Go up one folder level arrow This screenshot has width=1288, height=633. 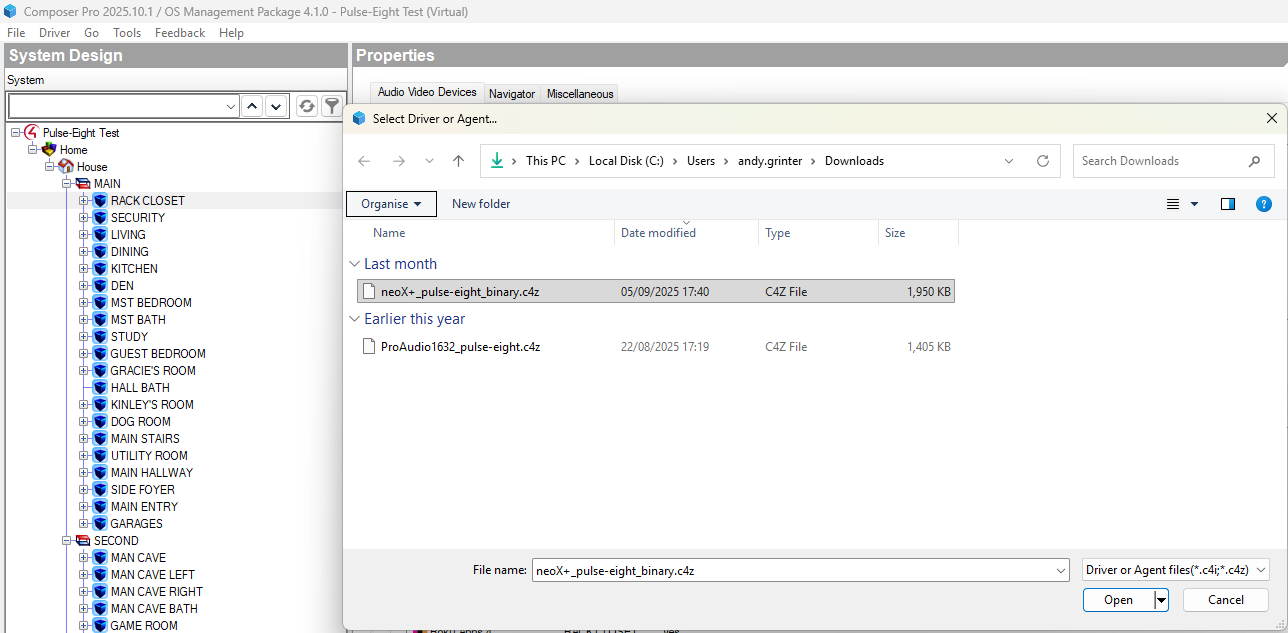(x=458, y=161)
